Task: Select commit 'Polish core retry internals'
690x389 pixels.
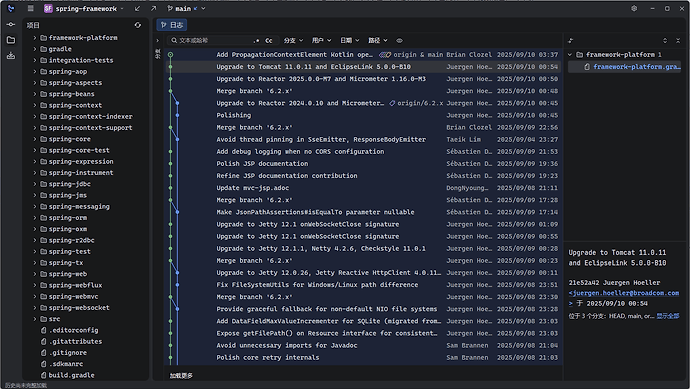Action: tap(363, 357)
